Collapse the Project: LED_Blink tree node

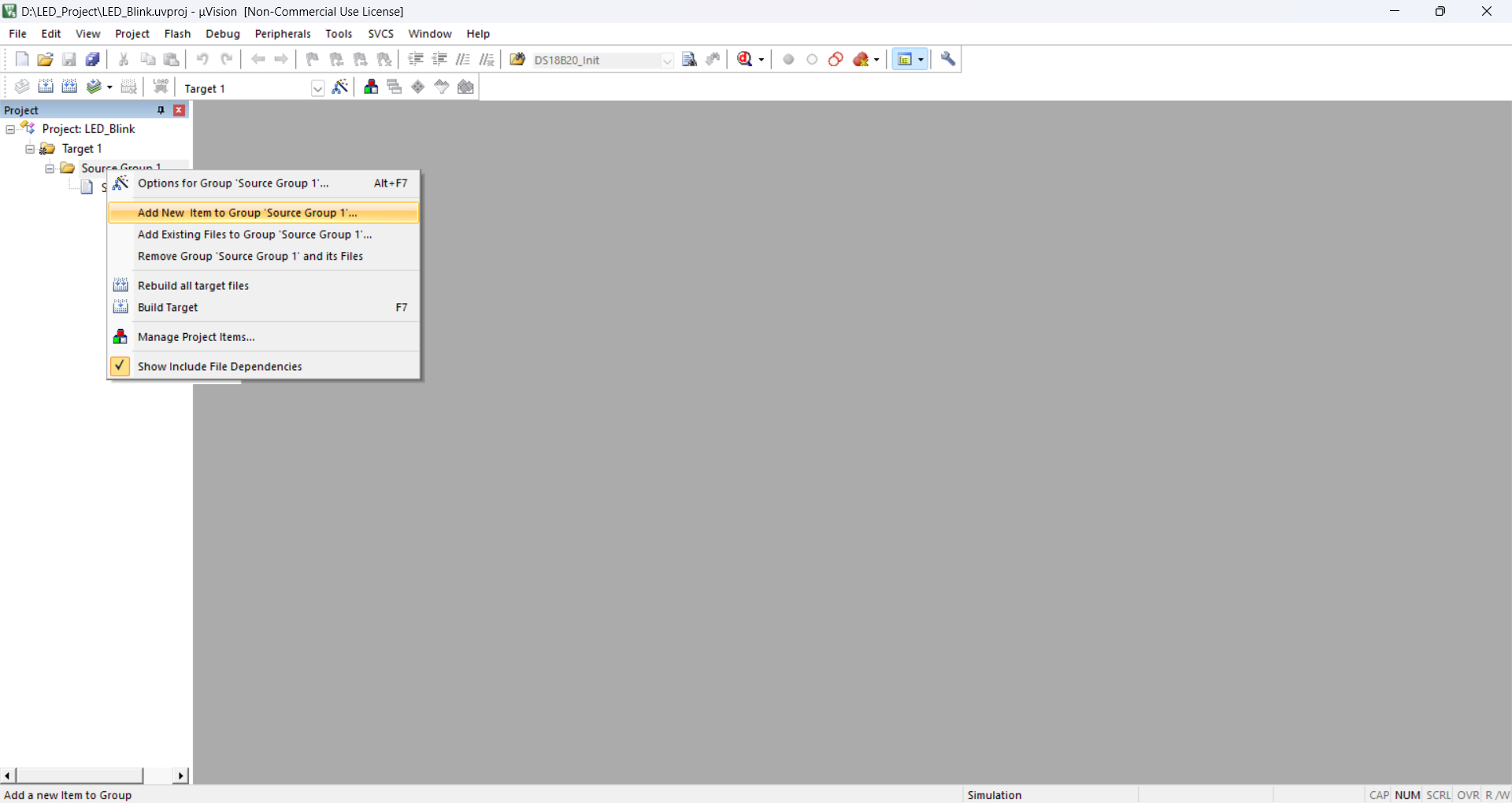(10, 129)
